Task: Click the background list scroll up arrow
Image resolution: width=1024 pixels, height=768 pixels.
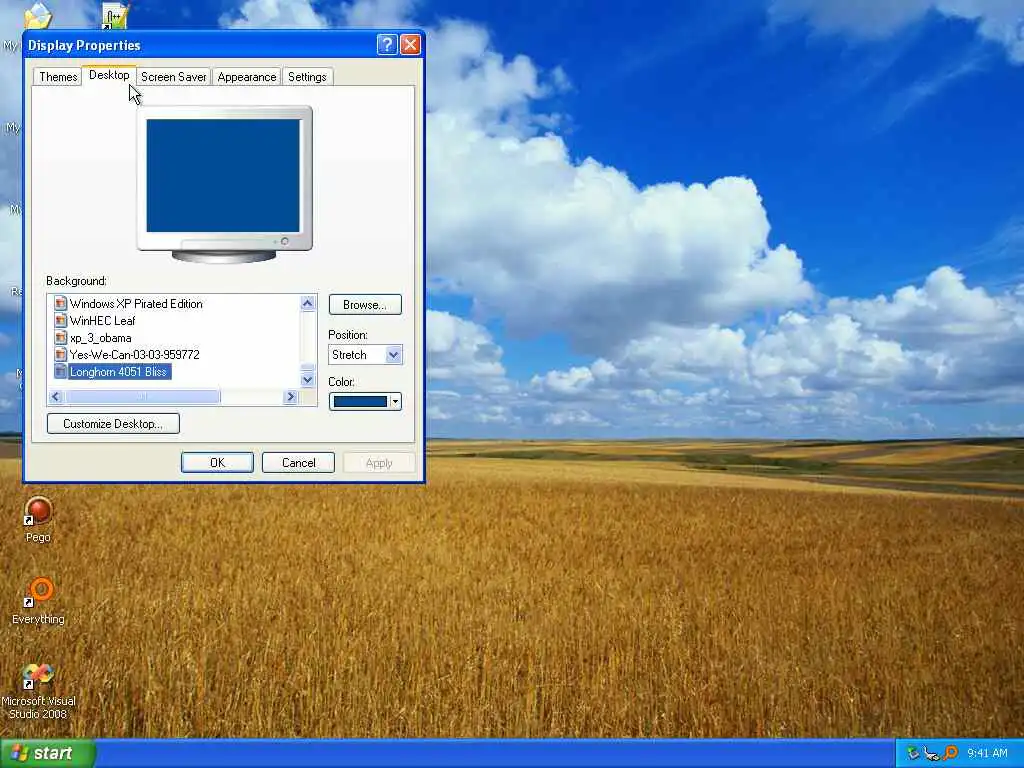Action: [308, 302]
